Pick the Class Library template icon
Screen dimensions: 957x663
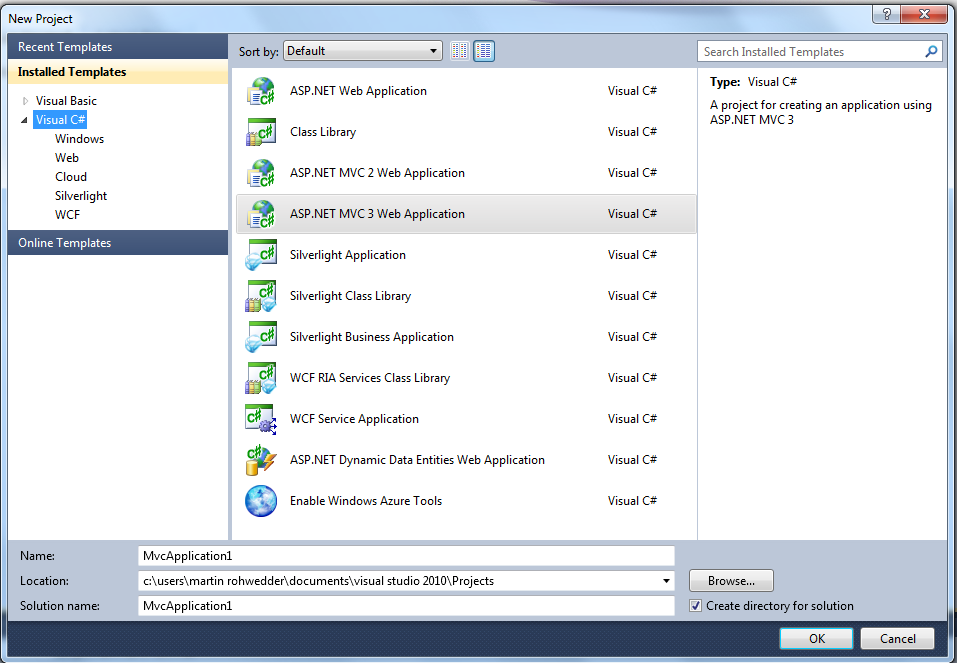(x=261, y=132)
